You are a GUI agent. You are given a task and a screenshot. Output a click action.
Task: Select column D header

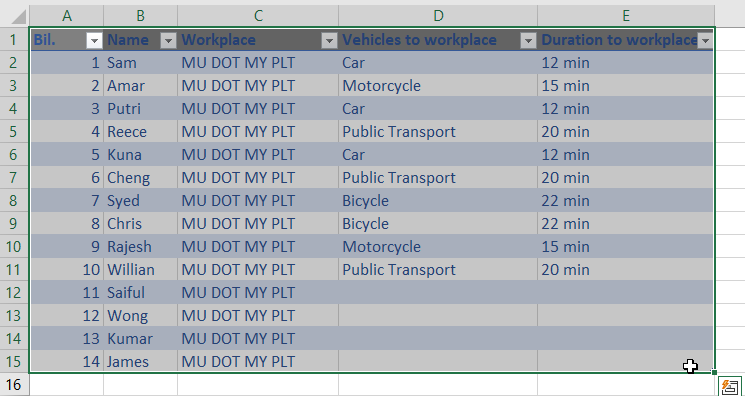[x=438, y=16]
